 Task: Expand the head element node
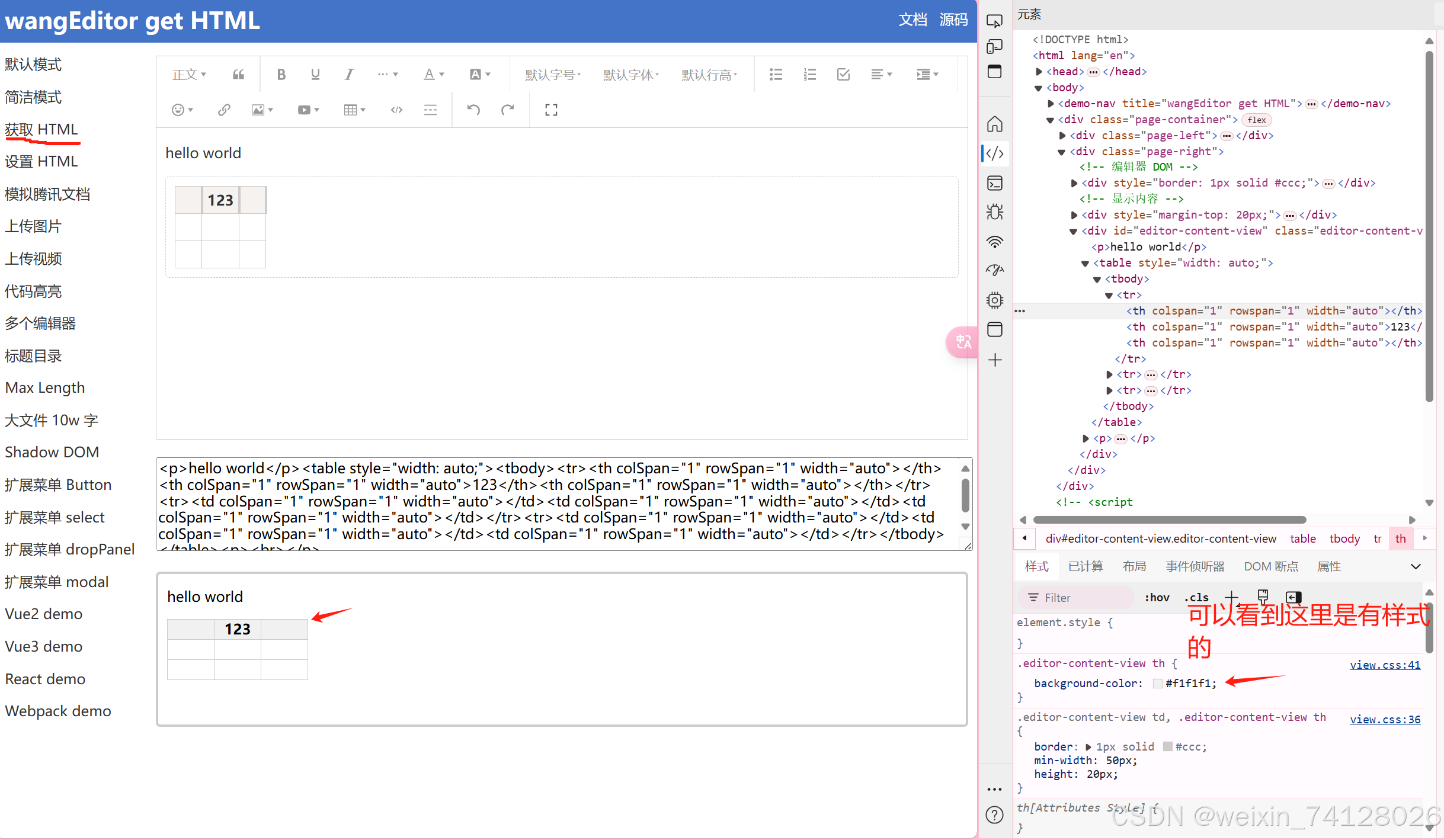pyautogui.click(x=1039, y=72)
